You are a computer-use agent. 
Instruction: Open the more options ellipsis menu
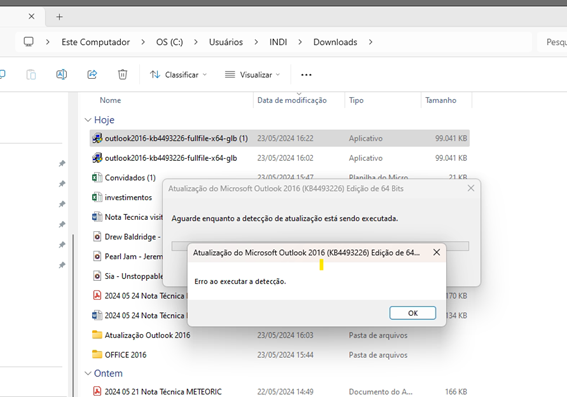pos(306,75)
